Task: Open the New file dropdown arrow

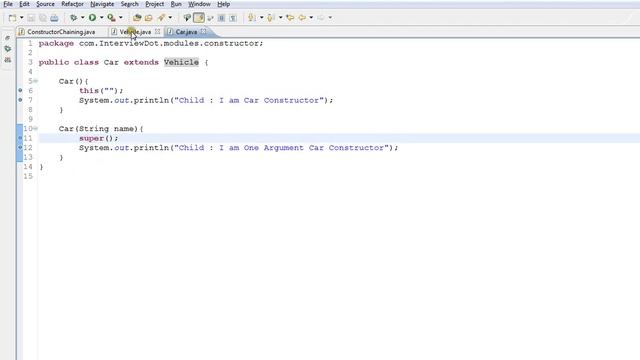Action: 22,18
